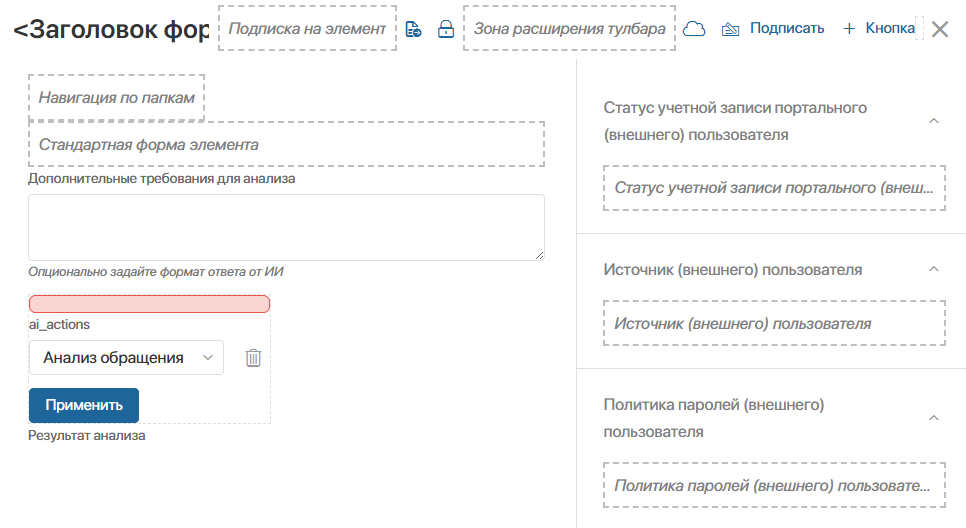Click the cloud icon in toolbar
Image resolution: width=966 pixels, height=528 pixels.
pos(694,29)
